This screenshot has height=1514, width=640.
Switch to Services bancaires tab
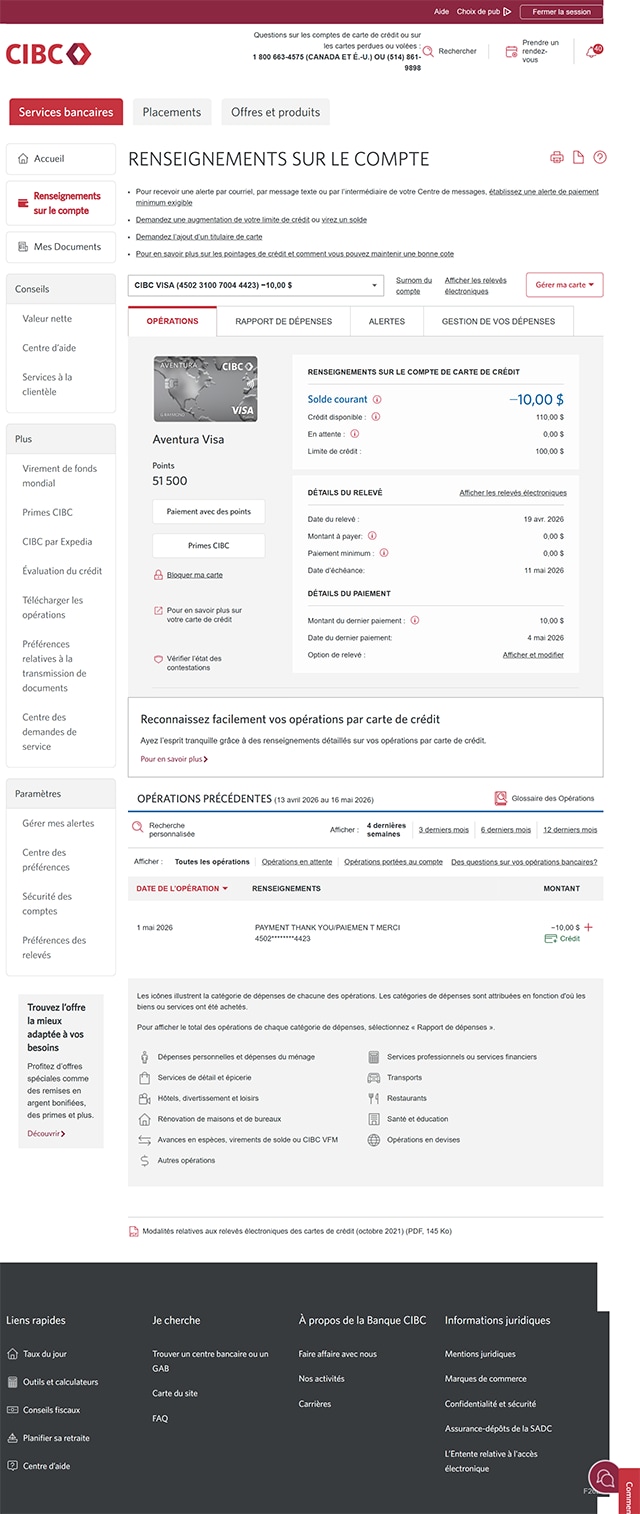coord(66,112)
